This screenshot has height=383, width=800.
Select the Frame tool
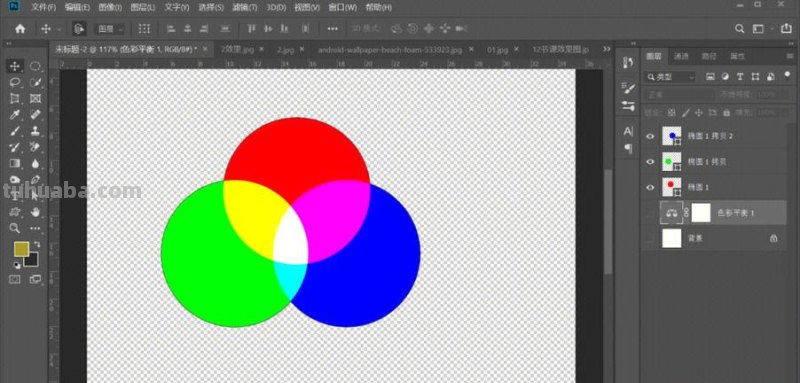(x=35, y=98)
